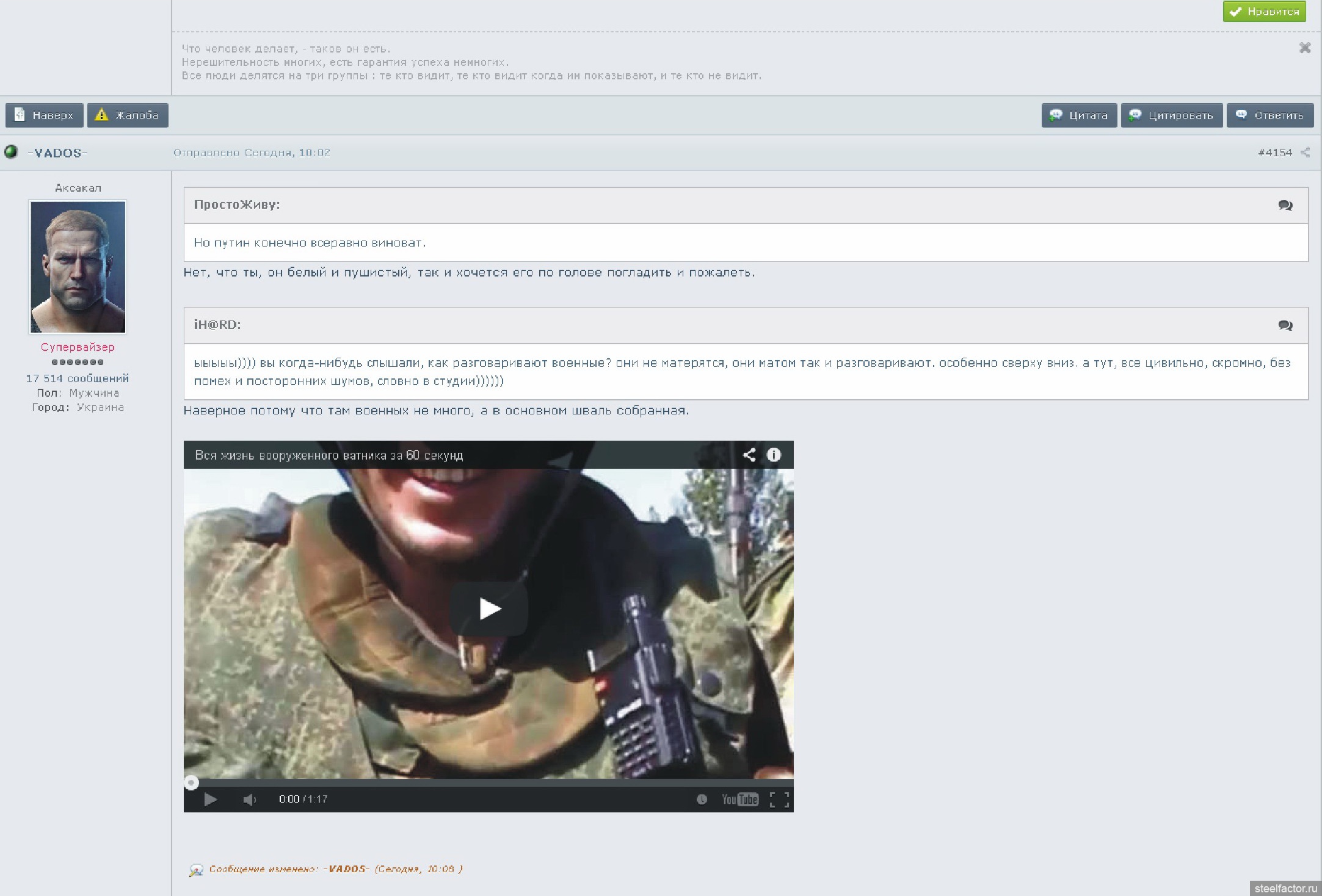
Task: Click the green Нравится like button
Action: click(1264, 12)
